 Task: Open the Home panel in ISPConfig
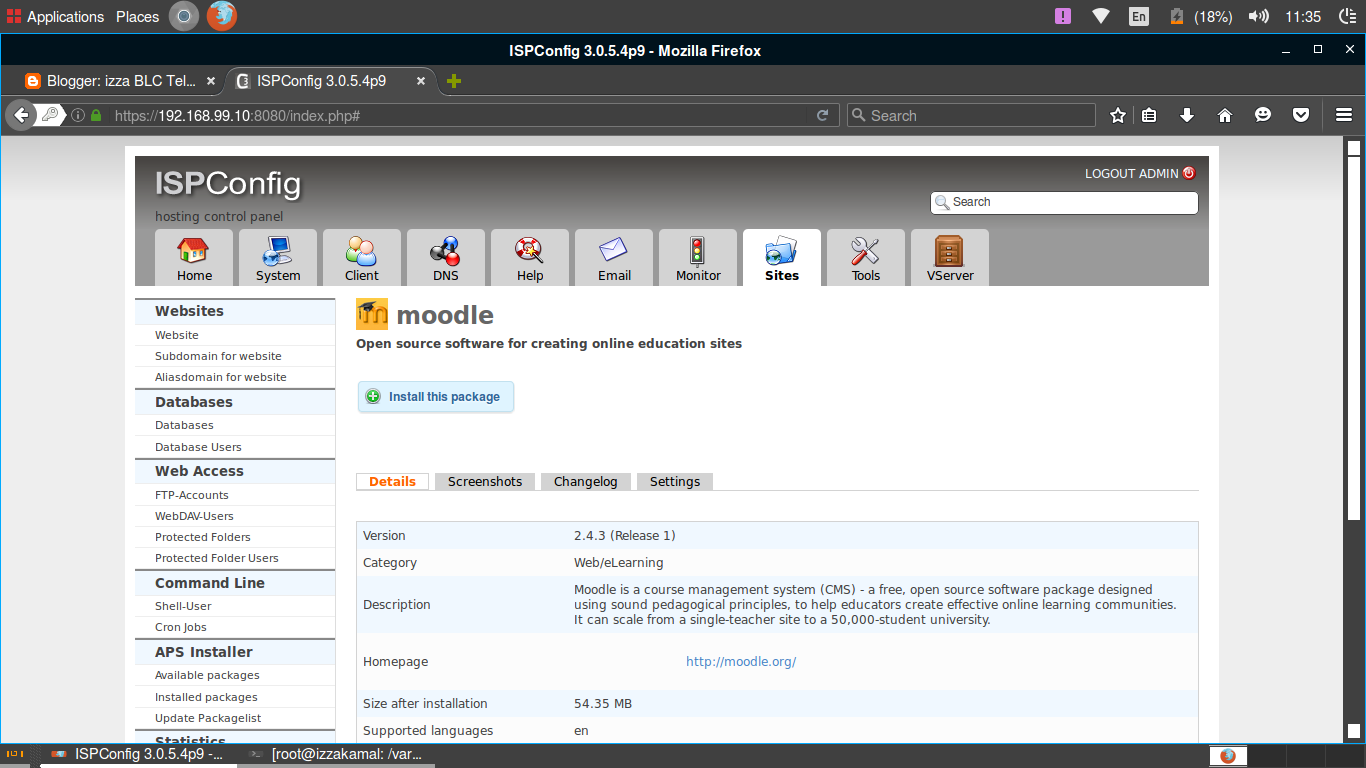click(x=193, y=257)
